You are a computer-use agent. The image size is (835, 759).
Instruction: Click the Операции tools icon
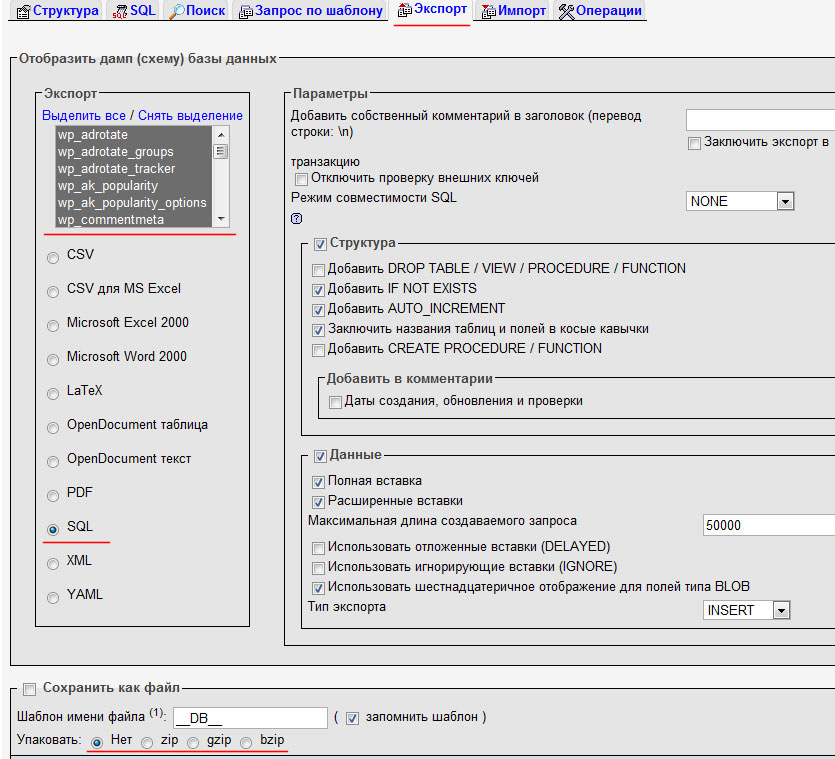(567, 12)
